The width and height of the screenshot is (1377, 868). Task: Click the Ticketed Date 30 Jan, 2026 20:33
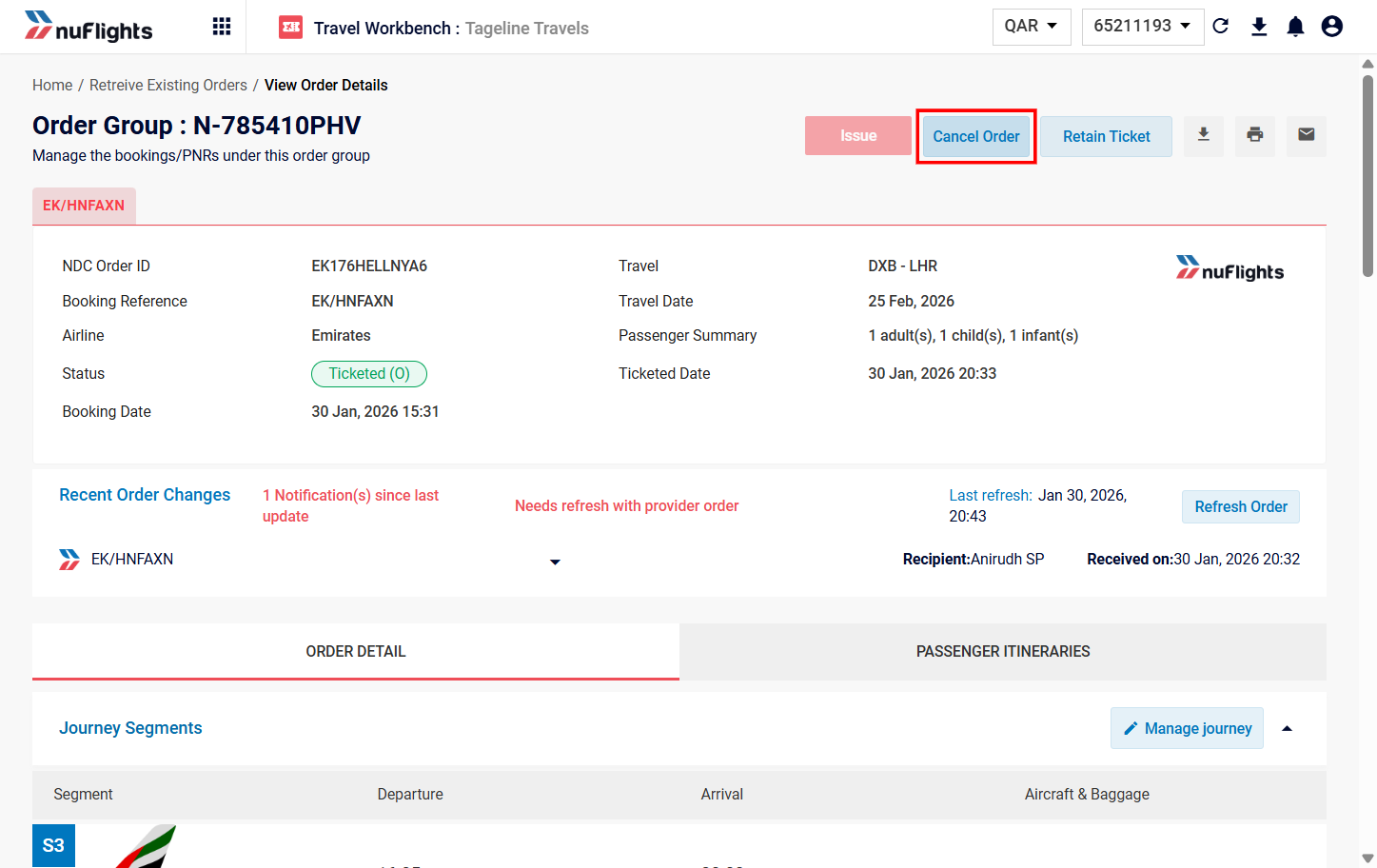933,374
